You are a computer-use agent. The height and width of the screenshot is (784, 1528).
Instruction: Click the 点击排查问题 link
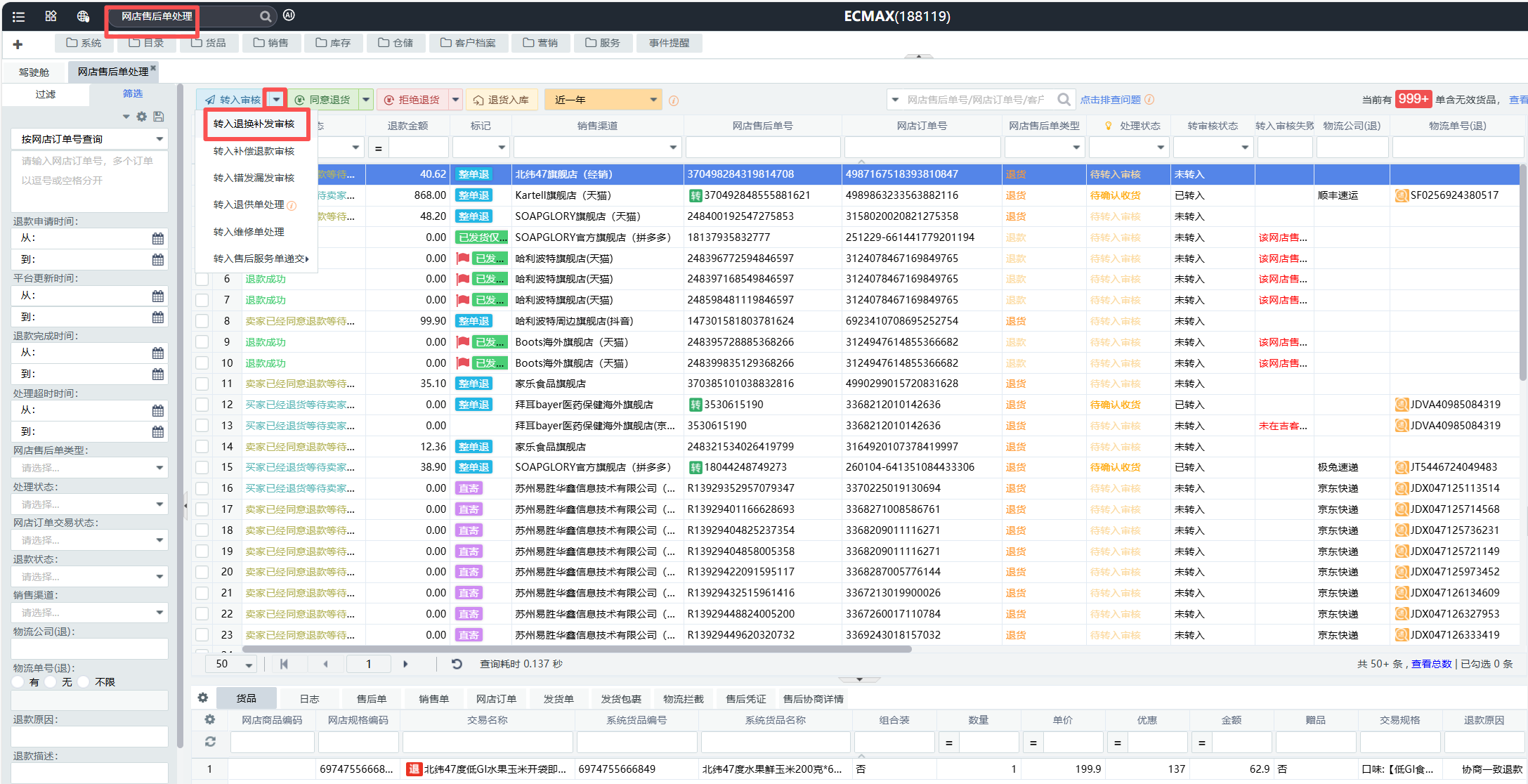pyautogui.click(x=1111, y=100)
